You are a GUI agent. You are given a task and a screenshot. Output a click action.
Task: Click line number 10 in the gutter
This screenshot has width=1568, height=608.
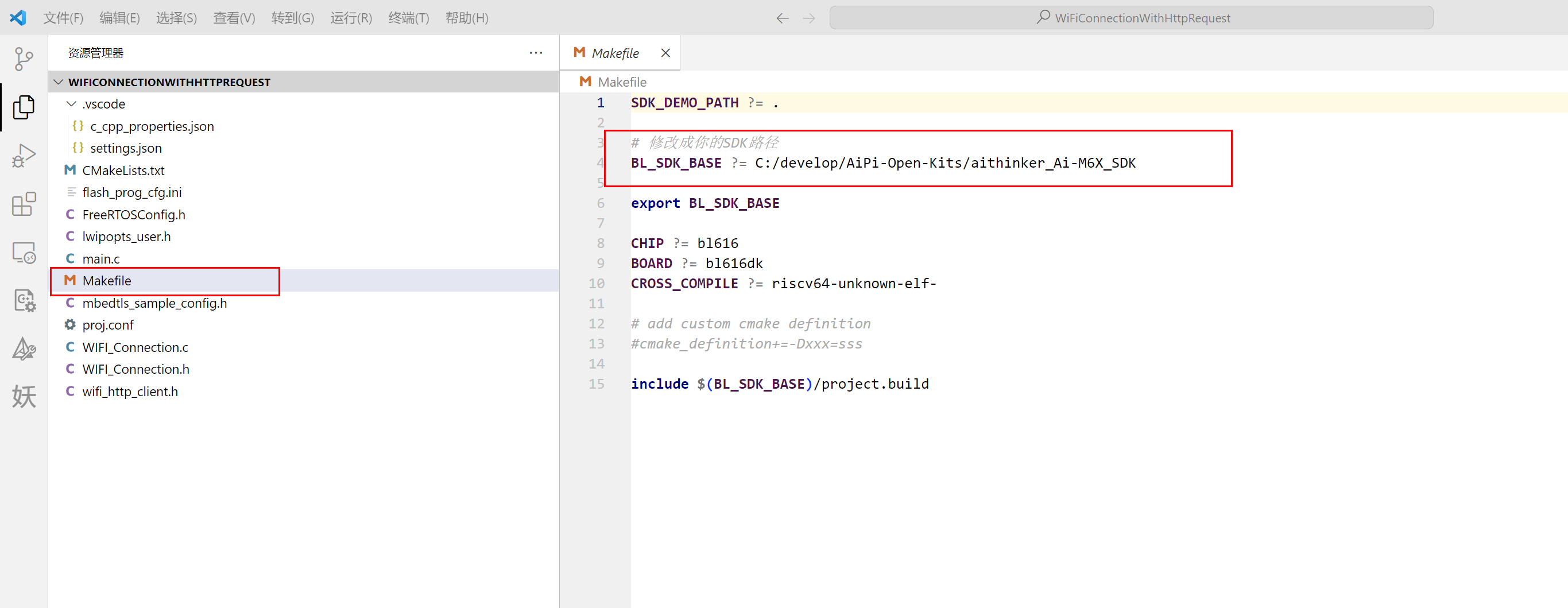coord(597,284)
